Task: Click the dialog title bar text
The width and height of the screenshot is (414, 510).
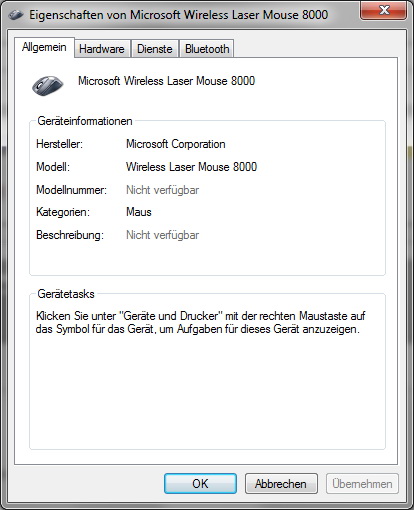Action: (179, 15)
